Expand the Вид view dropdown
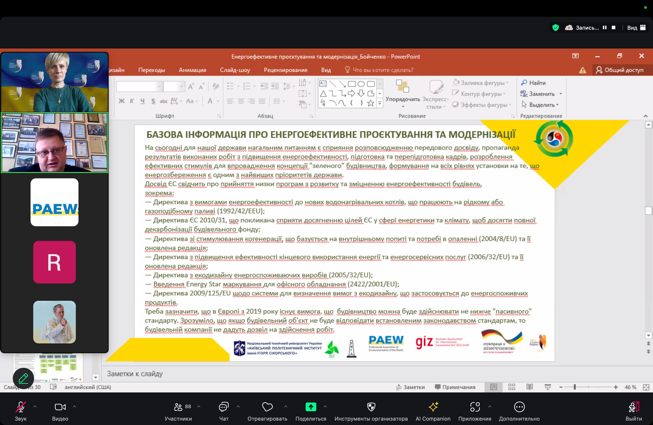This screenshot has width=653, height=425. (638, 28)
